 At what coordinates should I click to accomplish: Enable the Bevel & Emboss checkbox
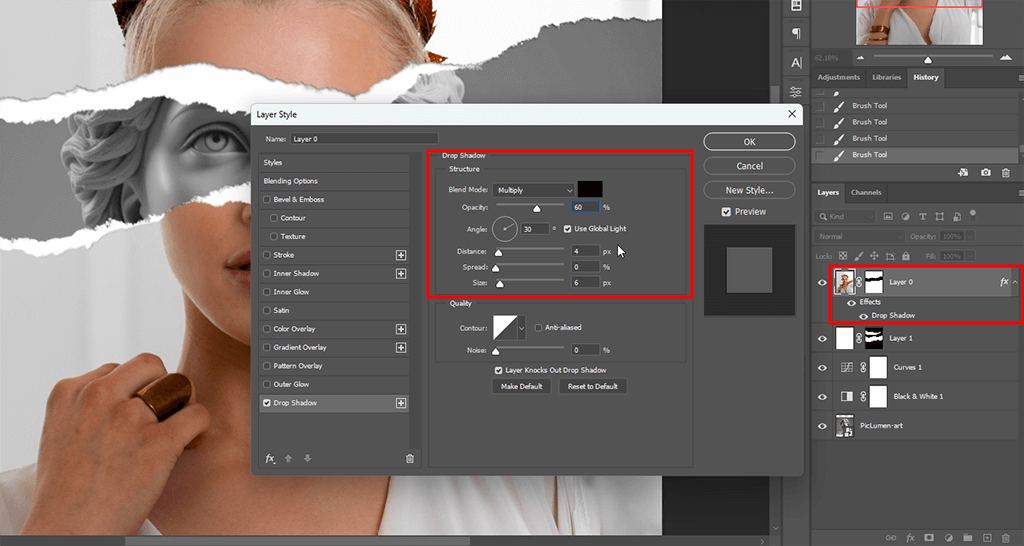click(266, 200)
